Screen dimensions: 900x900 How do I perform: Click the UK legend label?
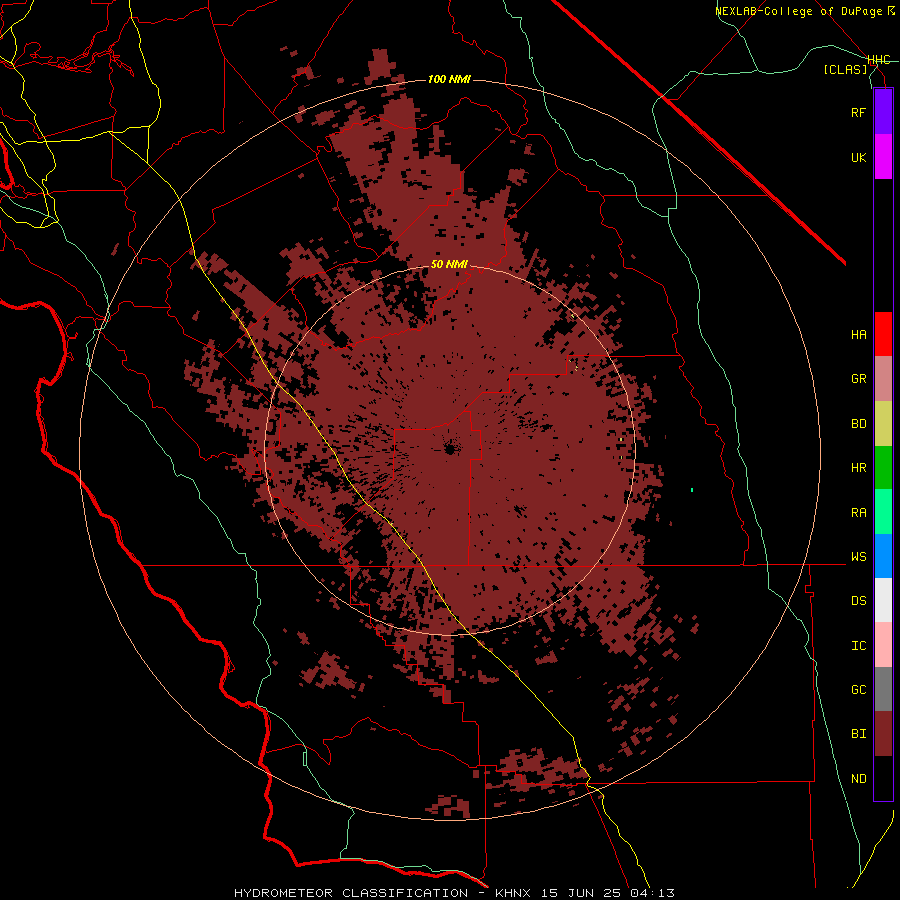858,157
